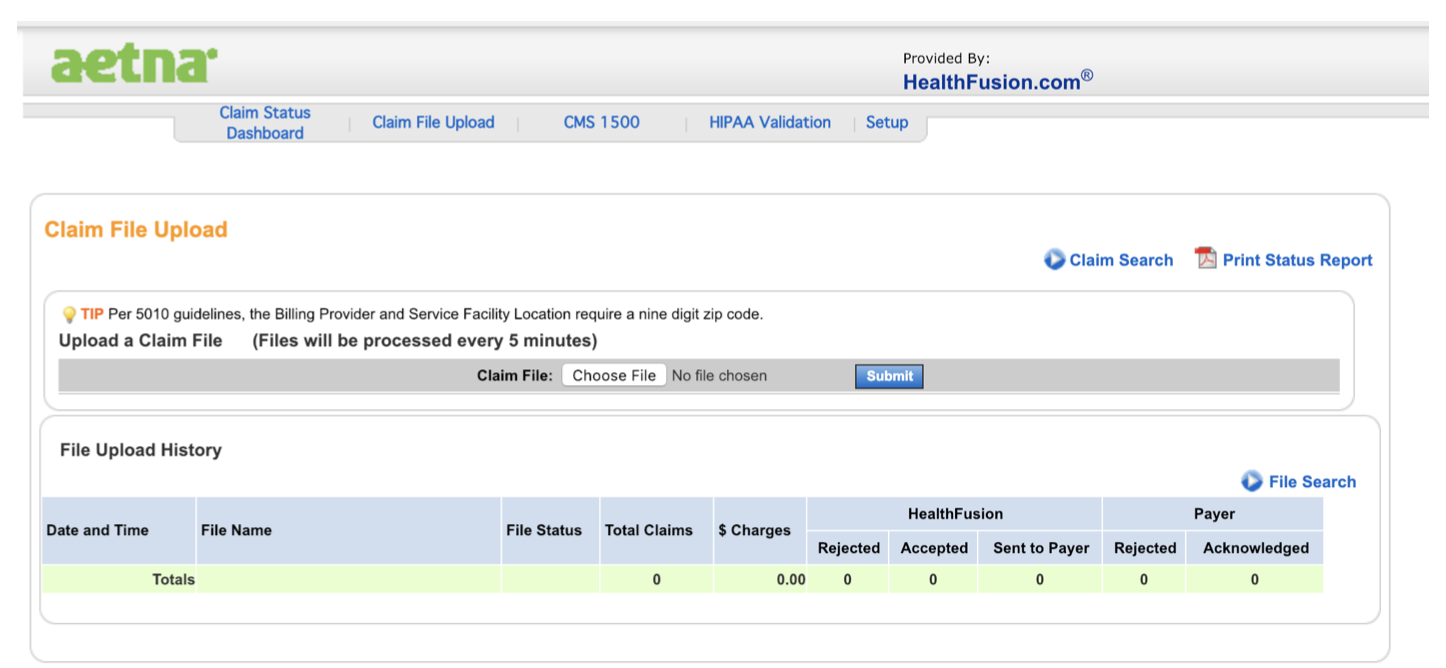The height and width of the screenshot is (668, 1446).
Task: Click the Payer Acknowledged column header
Action: pos(1254,547)
